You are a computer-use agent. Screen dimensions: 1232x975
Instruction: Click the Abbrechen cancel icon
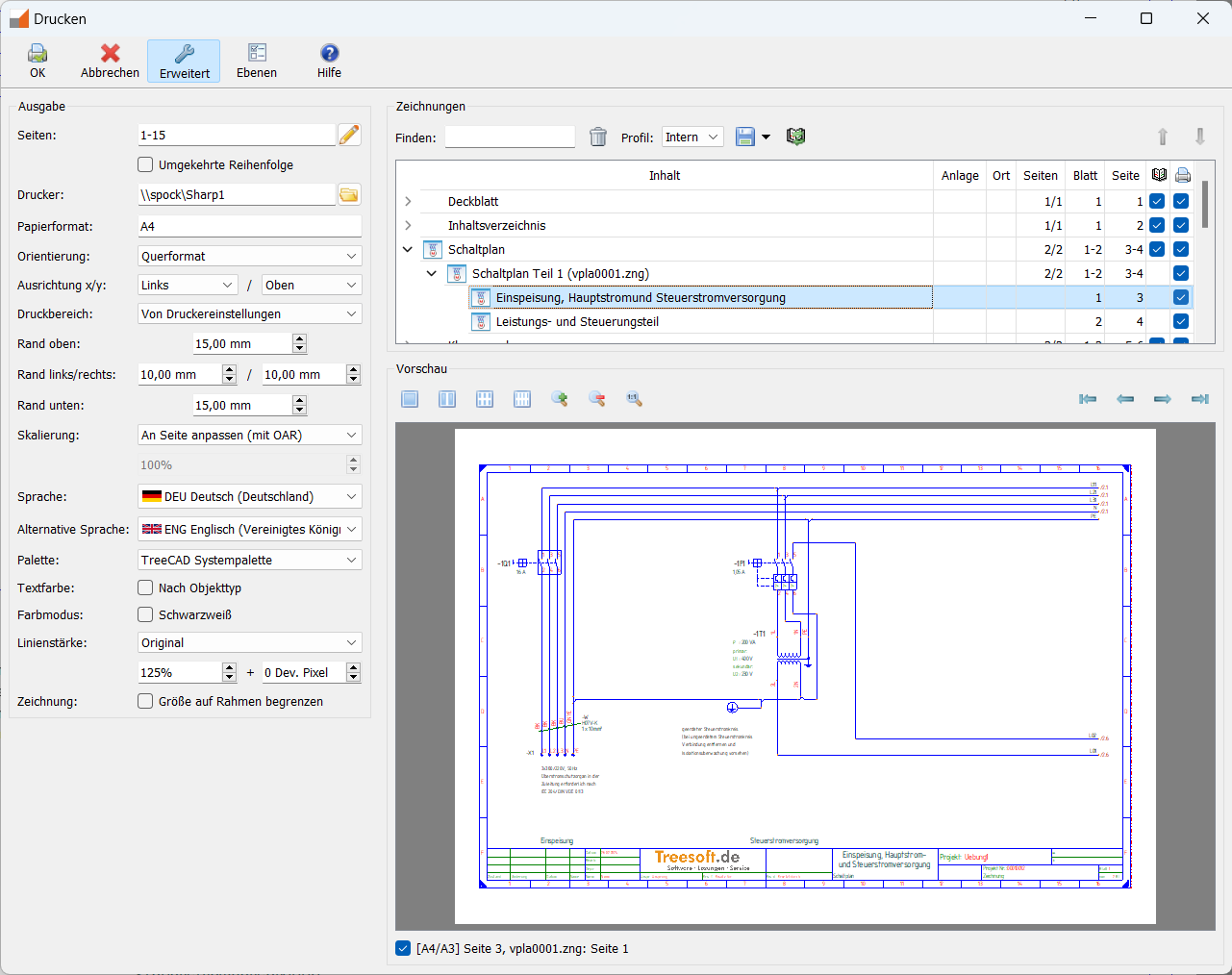(110, 54)
